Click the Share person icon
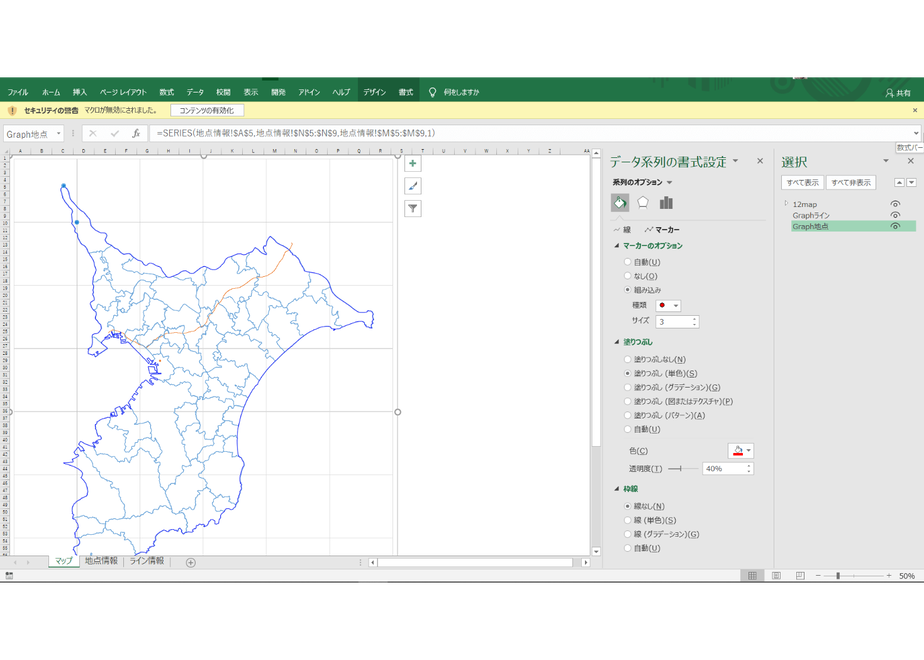The image size is (924, 660). [889, 93]
